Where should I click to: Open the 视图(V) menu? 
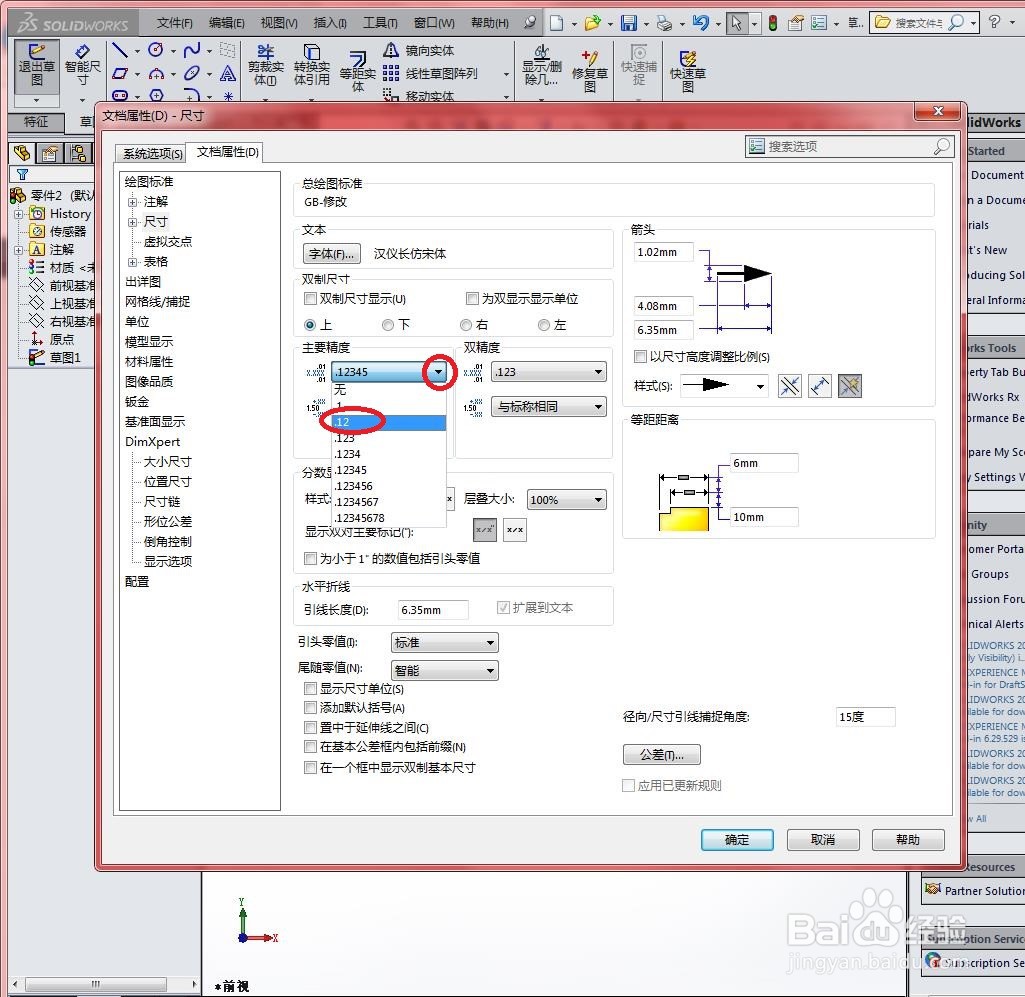[x=279, y=24]
